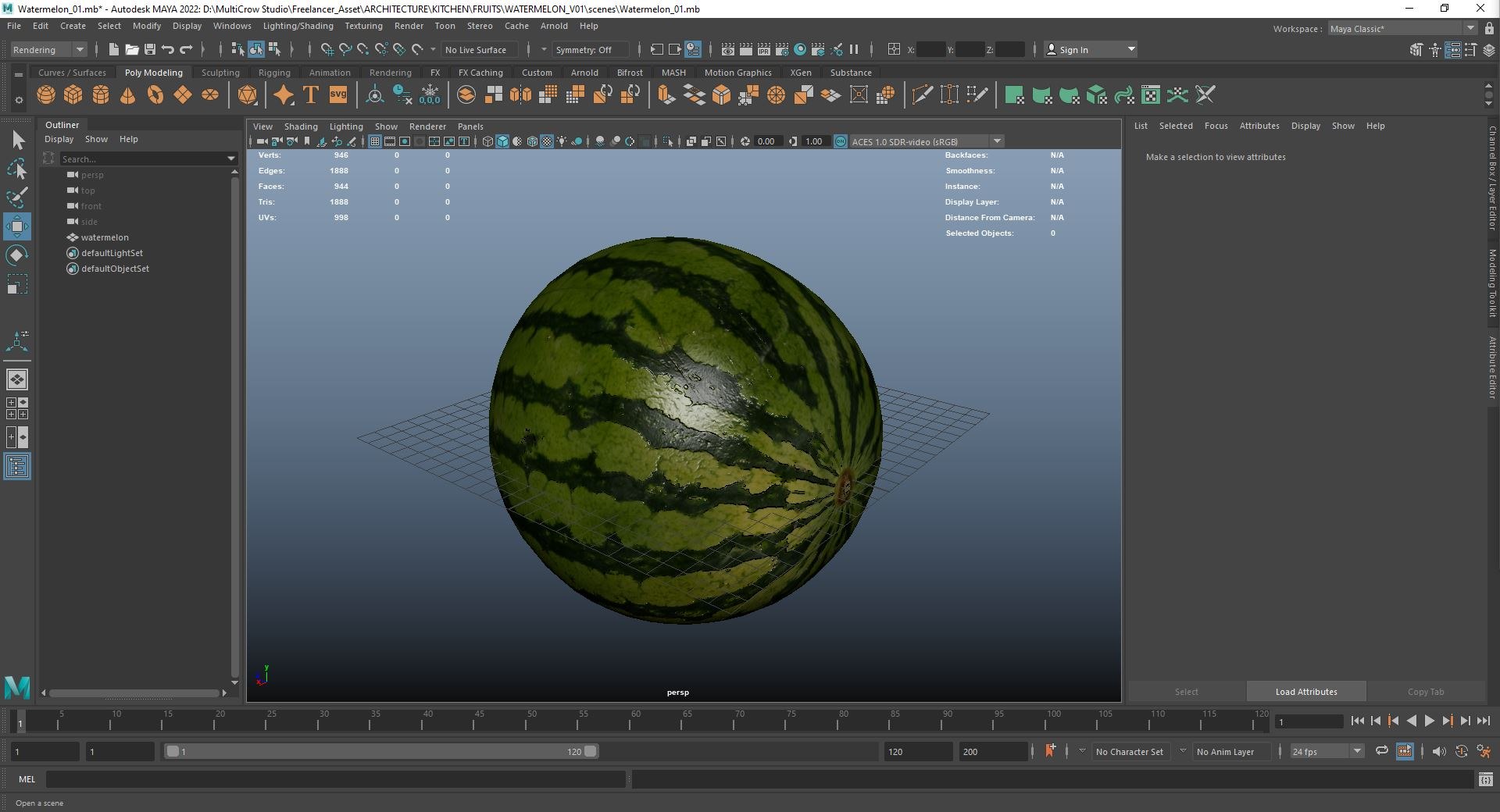The width and height of the screenshot is (1500, 812).
Task: Activate the Rotate tool in Tool Box
Action: tap(17, 255)
